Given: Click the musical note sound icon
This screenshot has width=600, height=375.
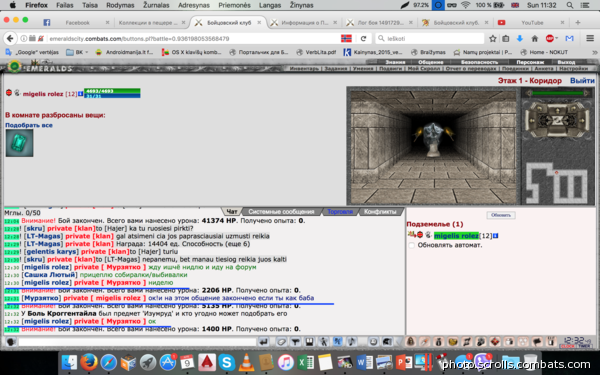Looking at the screenshot, I should [x=352, y=342].
